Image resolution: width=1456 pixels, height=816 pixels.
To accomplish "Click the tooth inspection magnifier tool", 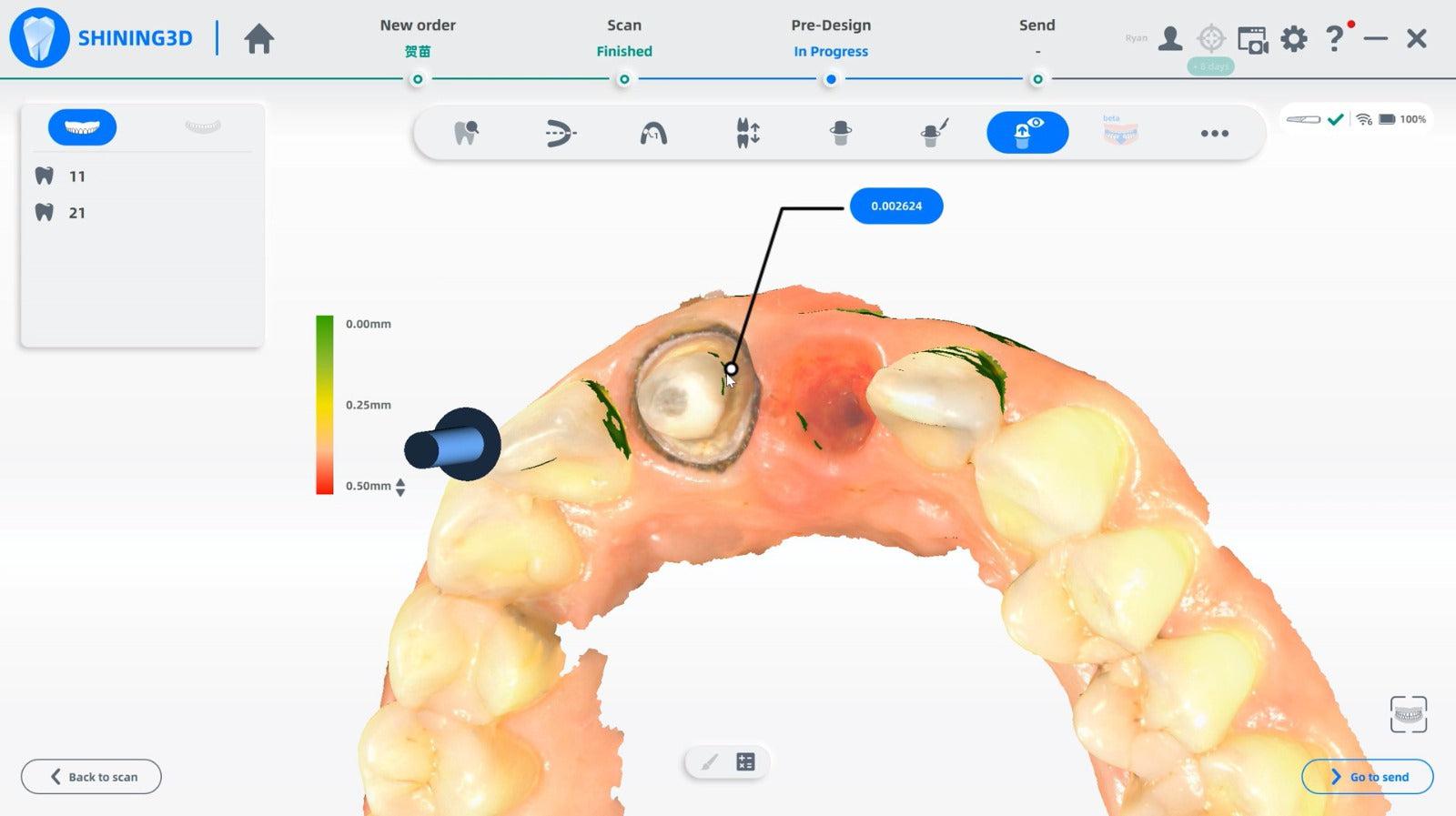I will tap(466, 133).
